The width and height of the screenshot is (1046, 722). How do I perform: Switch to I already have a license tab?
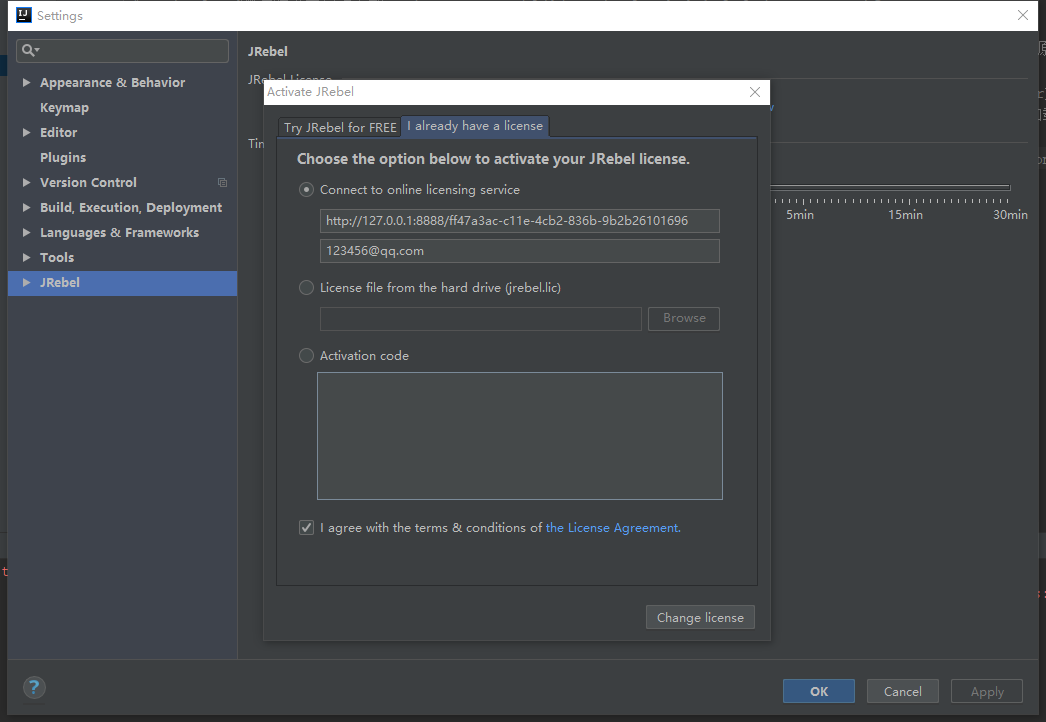pyautogui.click(x=475, y=125)
